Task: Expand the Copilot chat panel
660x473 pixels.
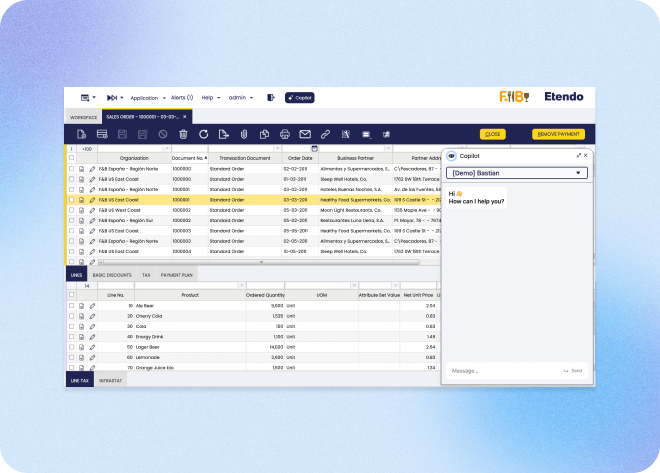Action: tap(578, 156)
